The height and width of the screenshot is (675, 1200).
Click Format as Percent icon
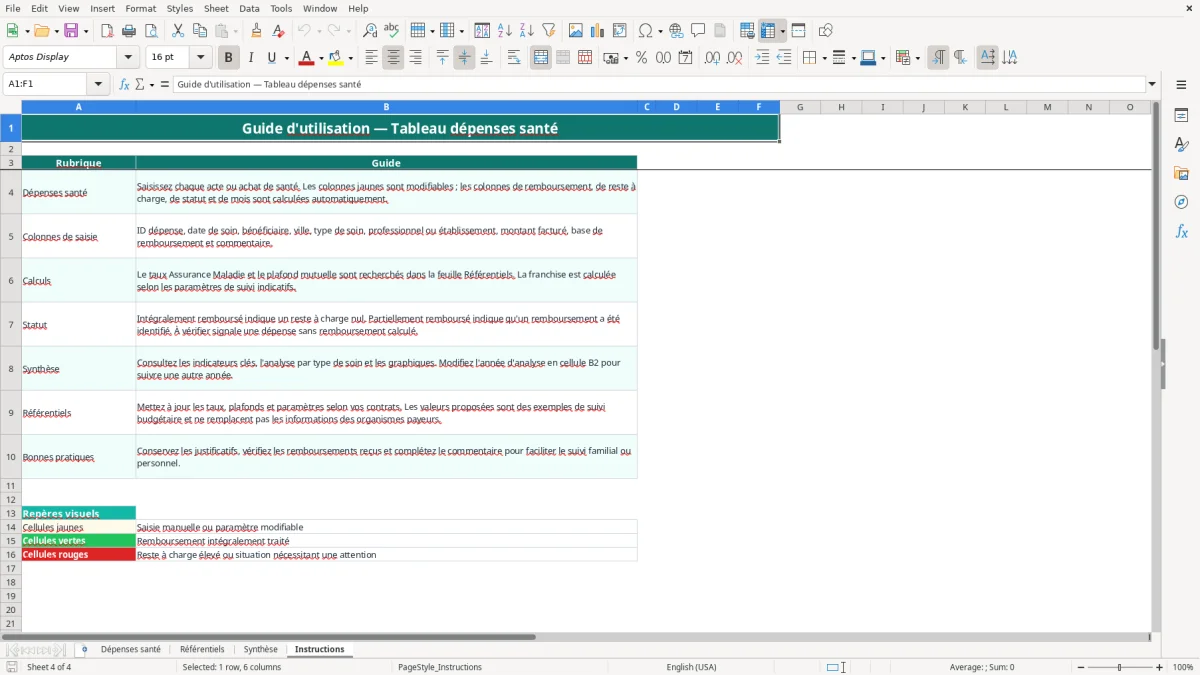pos(641,58)
